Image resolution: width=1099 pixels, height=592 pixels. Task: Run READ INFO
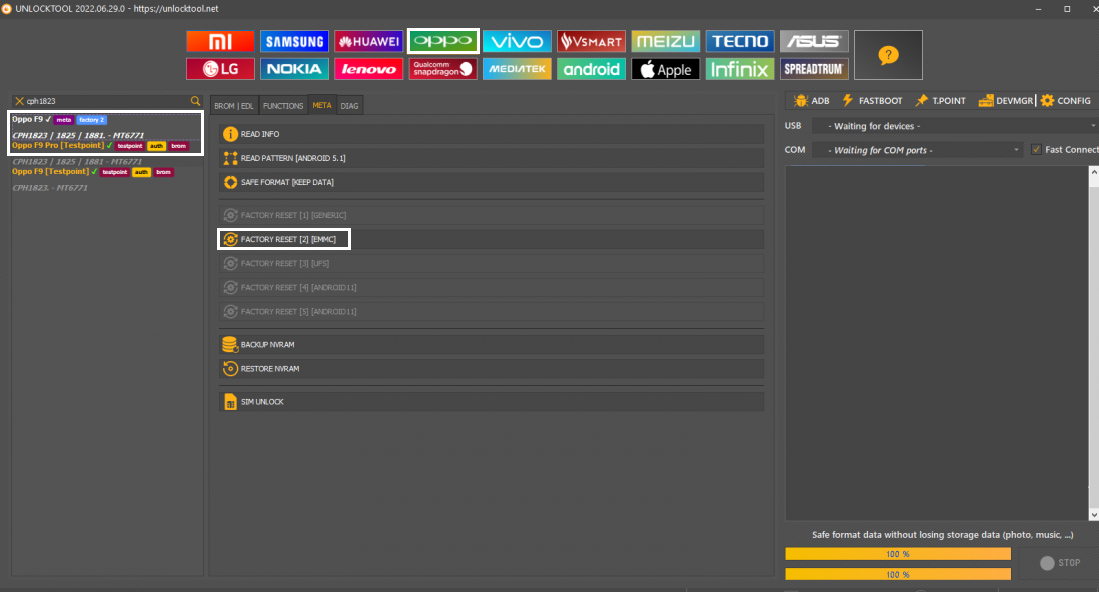pos(491,134)
